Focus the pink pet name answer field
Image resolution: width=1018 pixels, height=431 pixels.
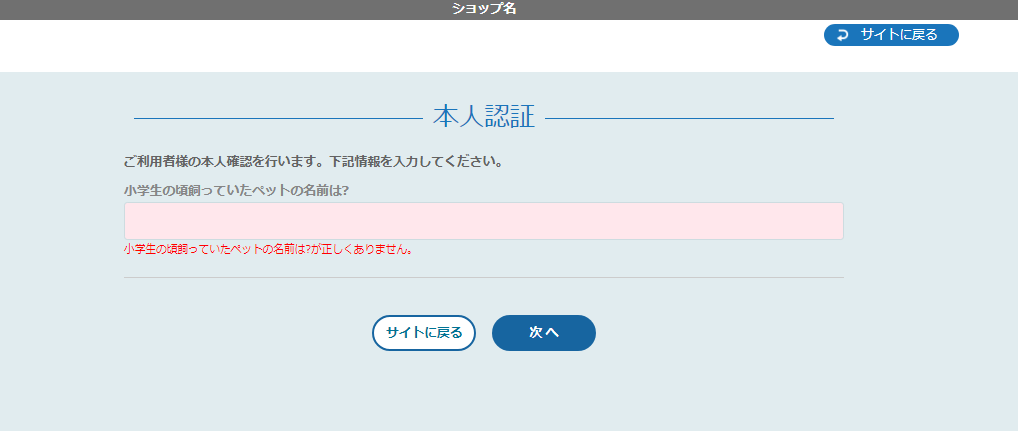(483, 221)
